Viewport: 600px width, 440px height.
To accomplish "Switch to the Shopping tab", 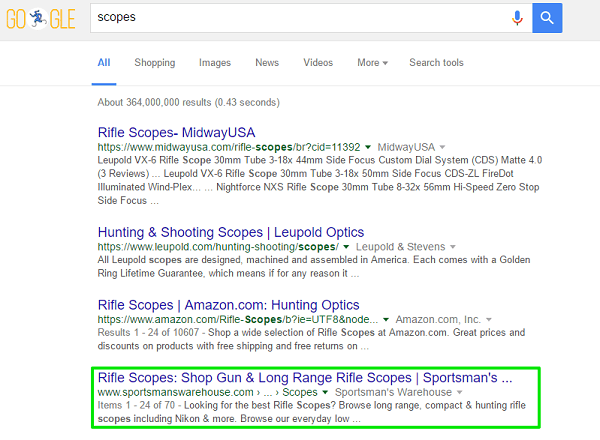I will click(155, 62).
